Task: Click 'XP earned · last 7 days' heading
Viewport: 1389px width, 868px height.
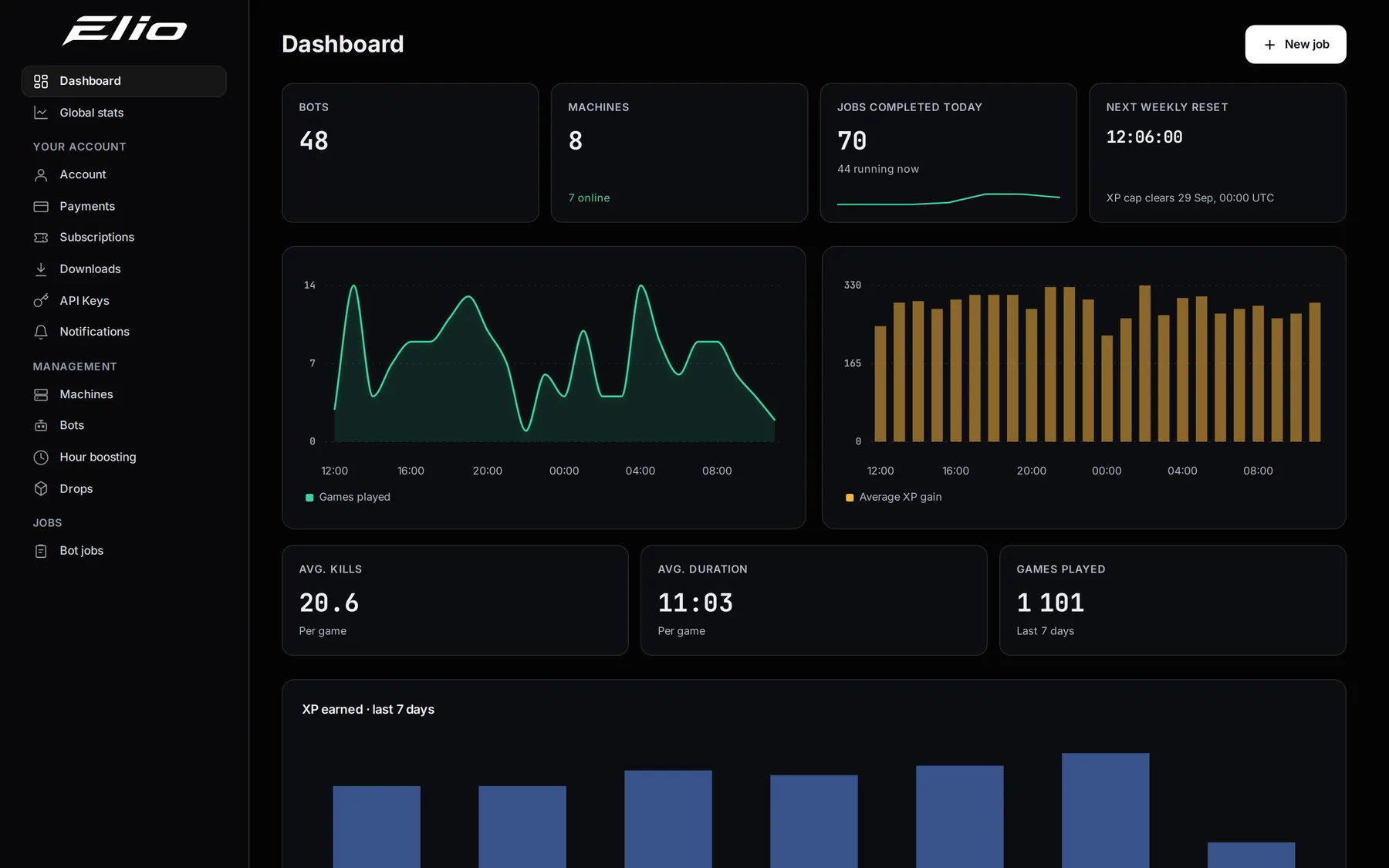Action: click(368, 709)
